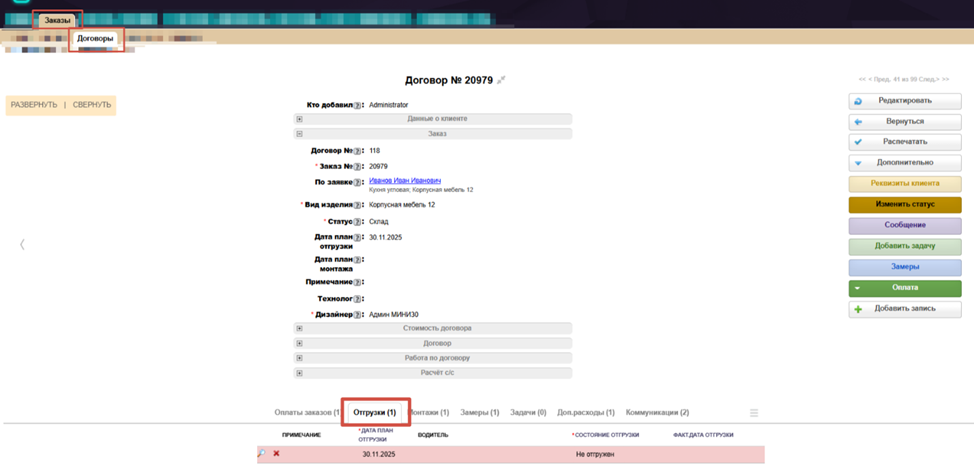Expand the Стоимость договора section
This screenshot has width=974, height=476.
[299, 328]
